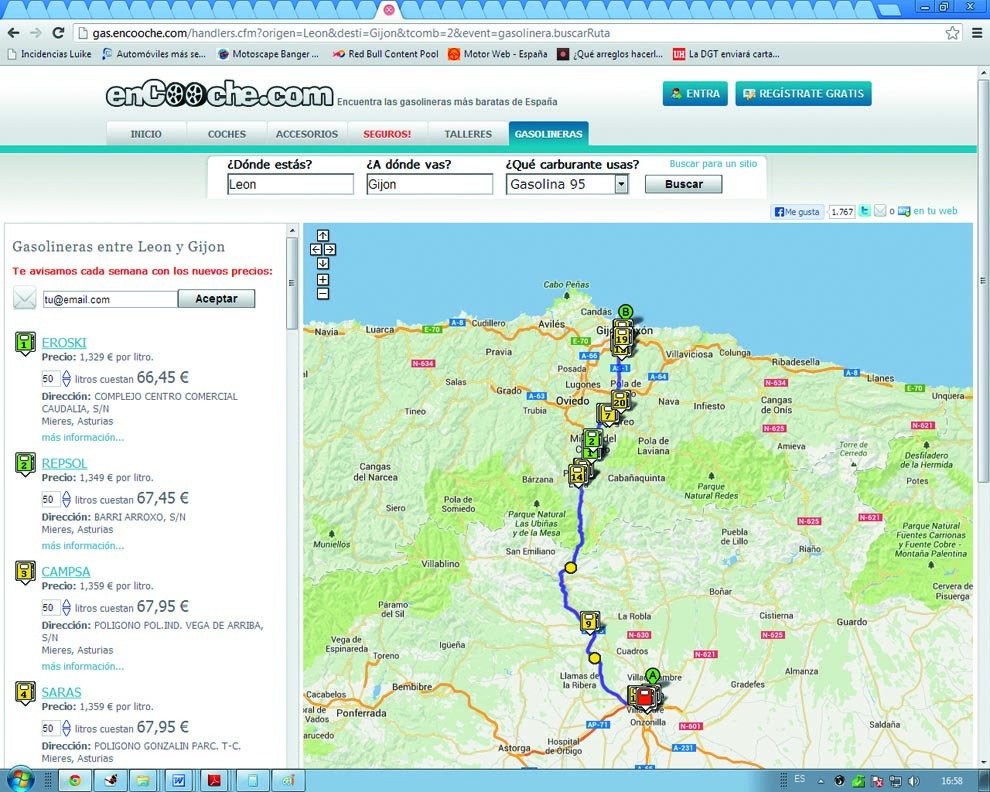Click the upper route waypoint yellow dot
Viewport: 990px width, 792px height.
570,567
